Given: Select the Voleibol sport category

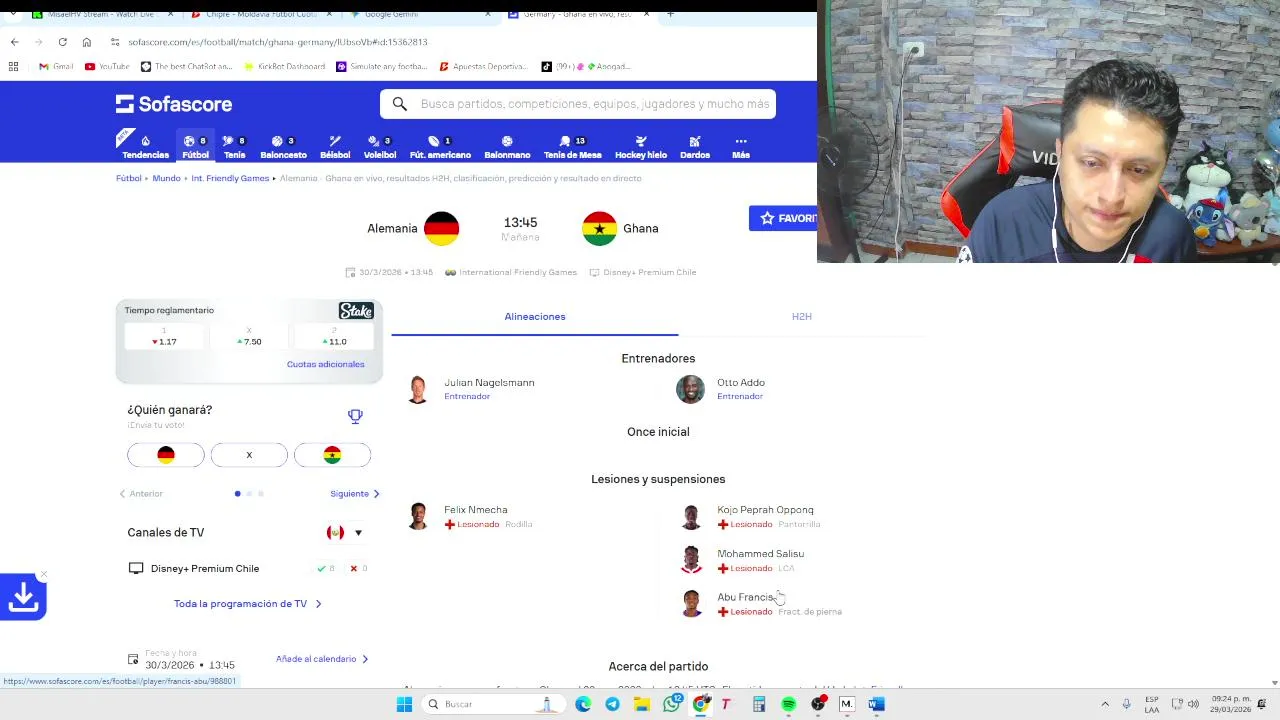Looking at the screenshot, I should pyautogui.click(x=380, y=146).
